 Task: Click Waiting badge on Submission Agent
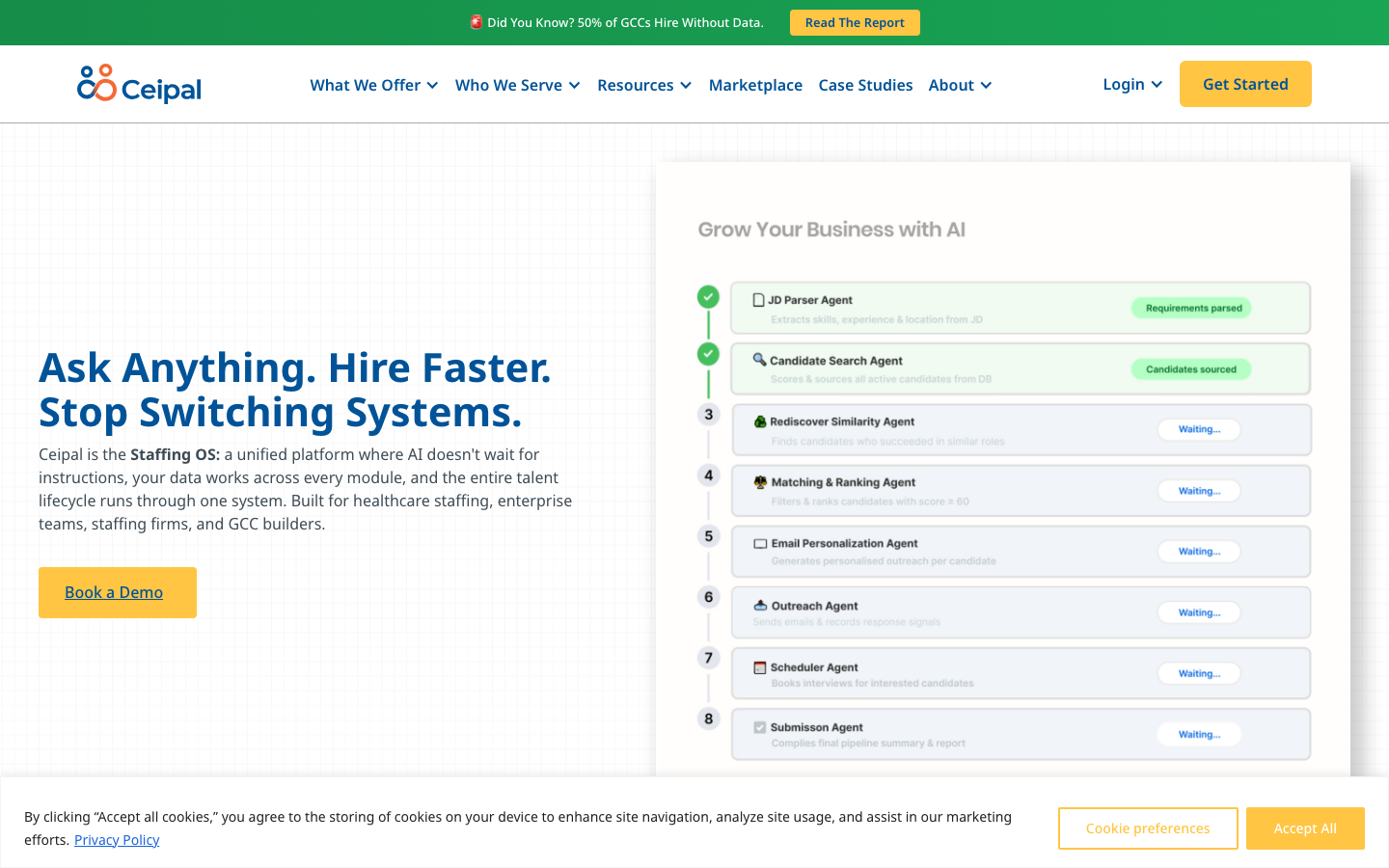(x=1199, y=734)
